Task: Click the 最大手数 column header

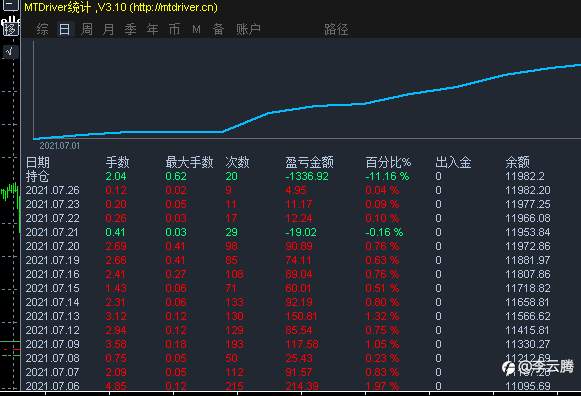Action: coord(189,162)
